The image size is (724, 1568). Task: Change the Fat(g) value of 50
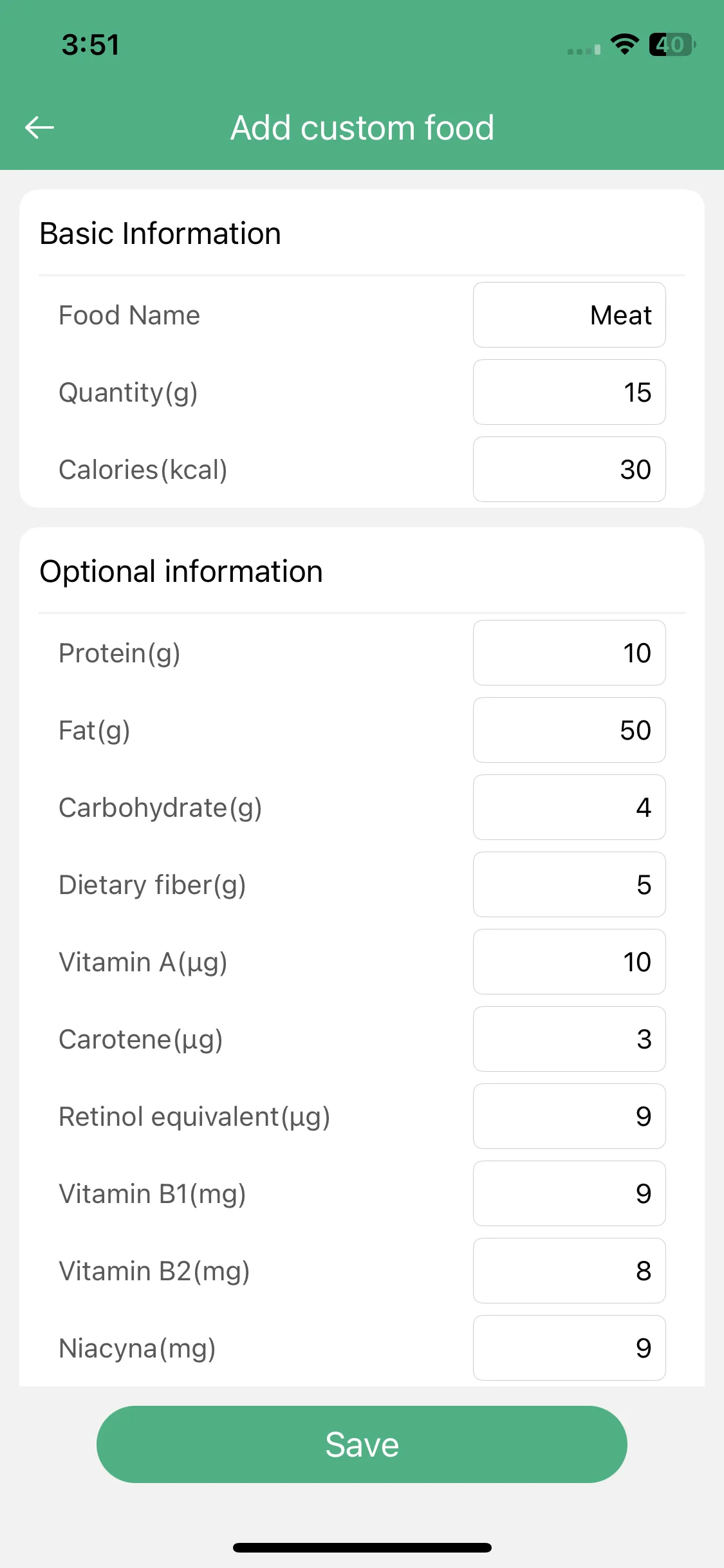pyautogui.click(x=570, y=730)
